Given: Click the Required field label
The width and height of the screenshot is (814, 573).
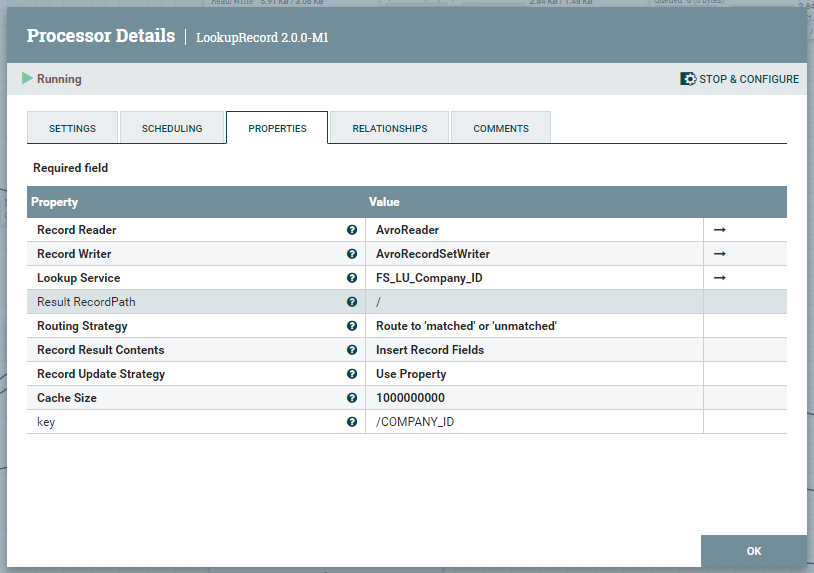Looking at the screenshot, I should (x=71, y=168).
